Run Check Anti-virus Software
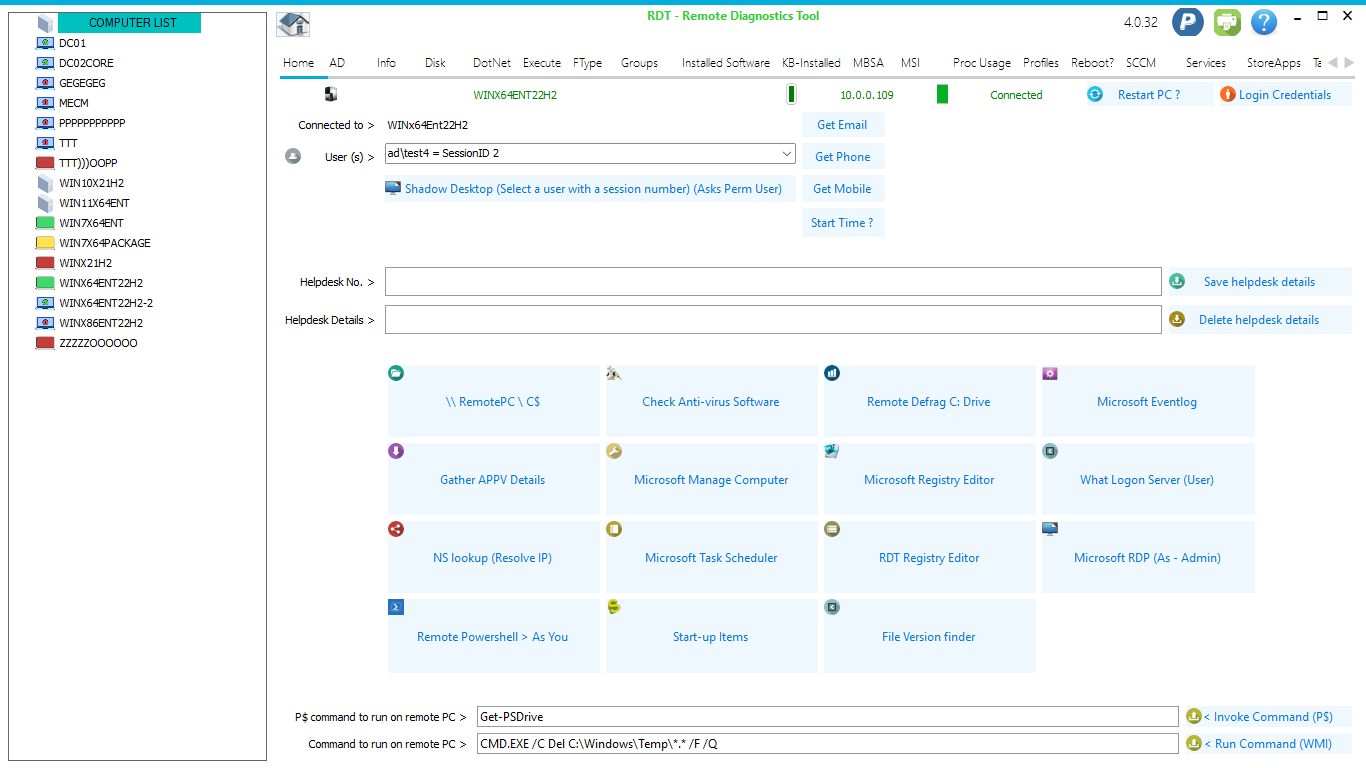1366x768 pixels. pos(711,401)
